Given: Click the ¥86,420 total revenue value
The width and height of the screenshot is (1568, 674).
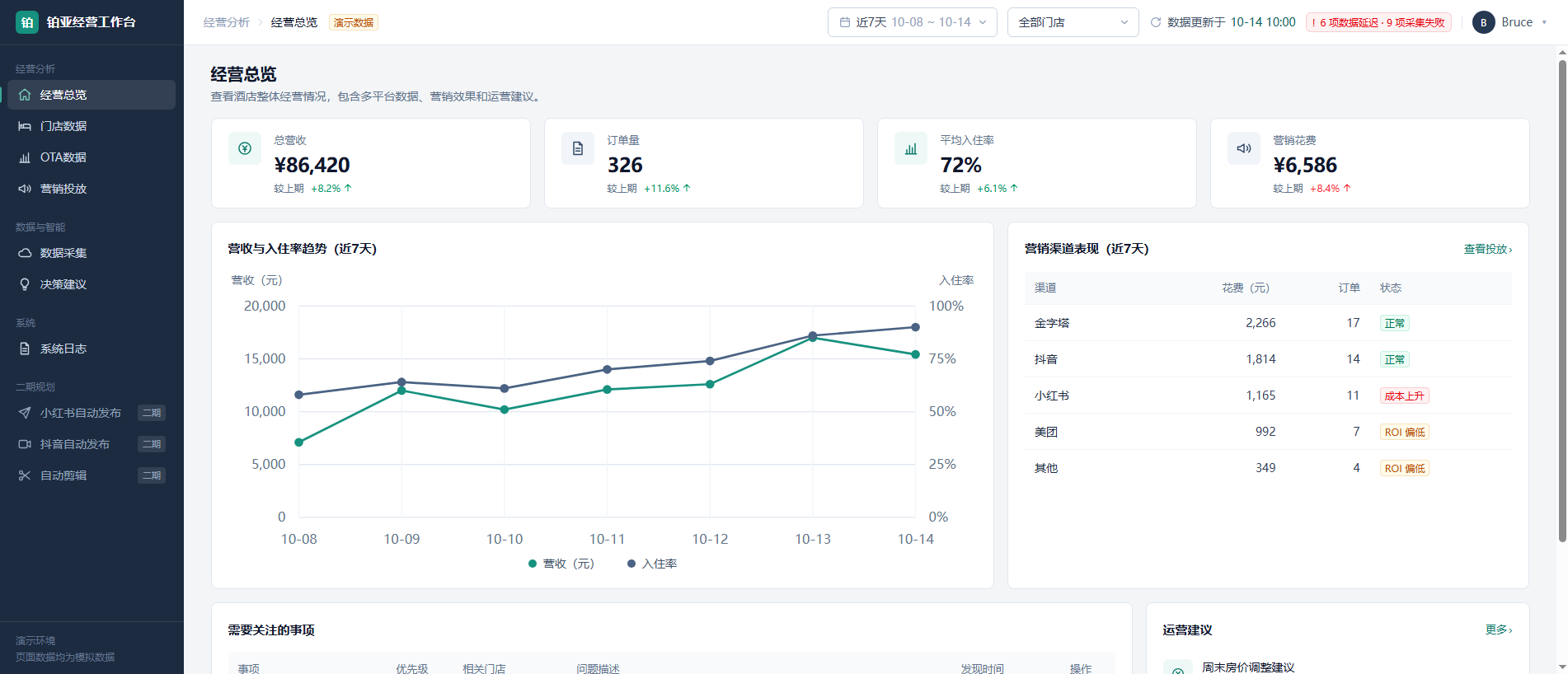Looking at the screenshot, I should click(x=312, y=165).
